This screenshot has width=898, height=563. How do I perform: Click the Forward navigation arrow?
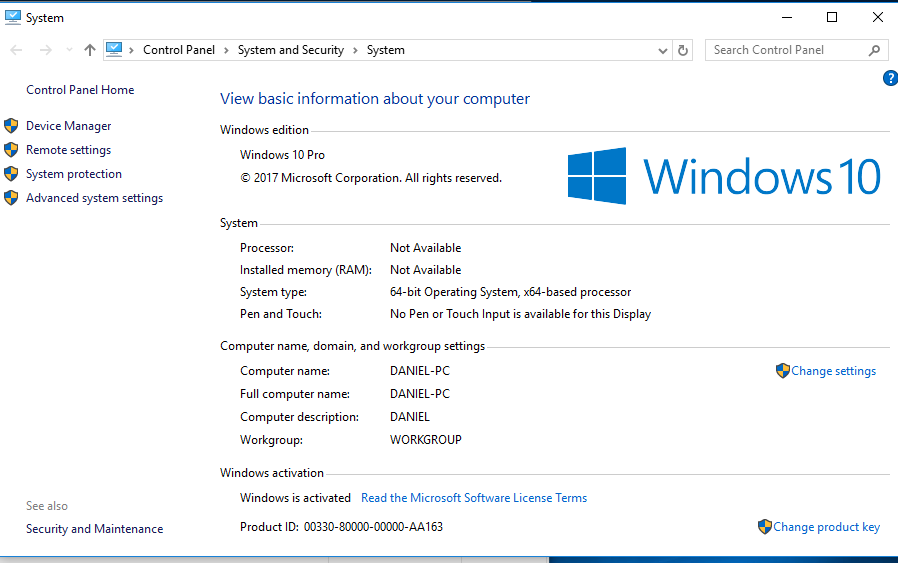[46, 50]
